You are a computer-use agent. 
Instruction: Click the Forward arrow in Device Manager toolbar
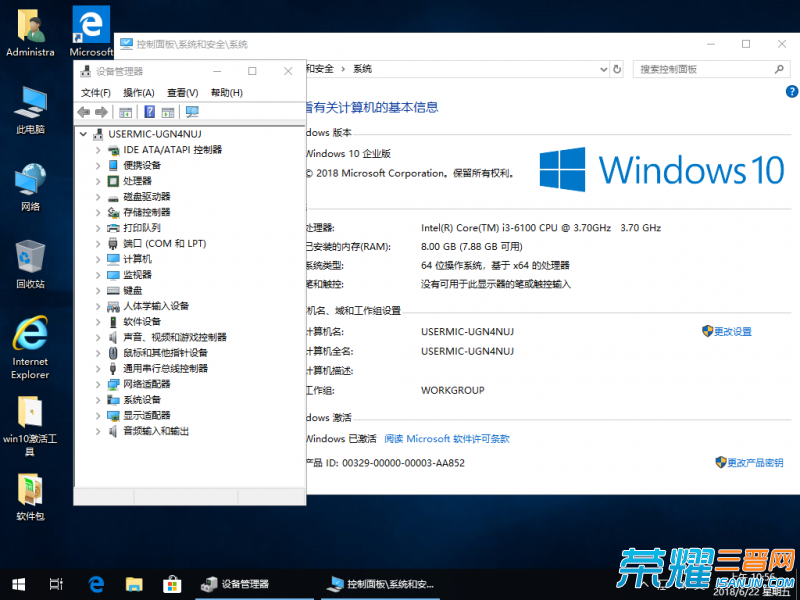pos(101,112)
